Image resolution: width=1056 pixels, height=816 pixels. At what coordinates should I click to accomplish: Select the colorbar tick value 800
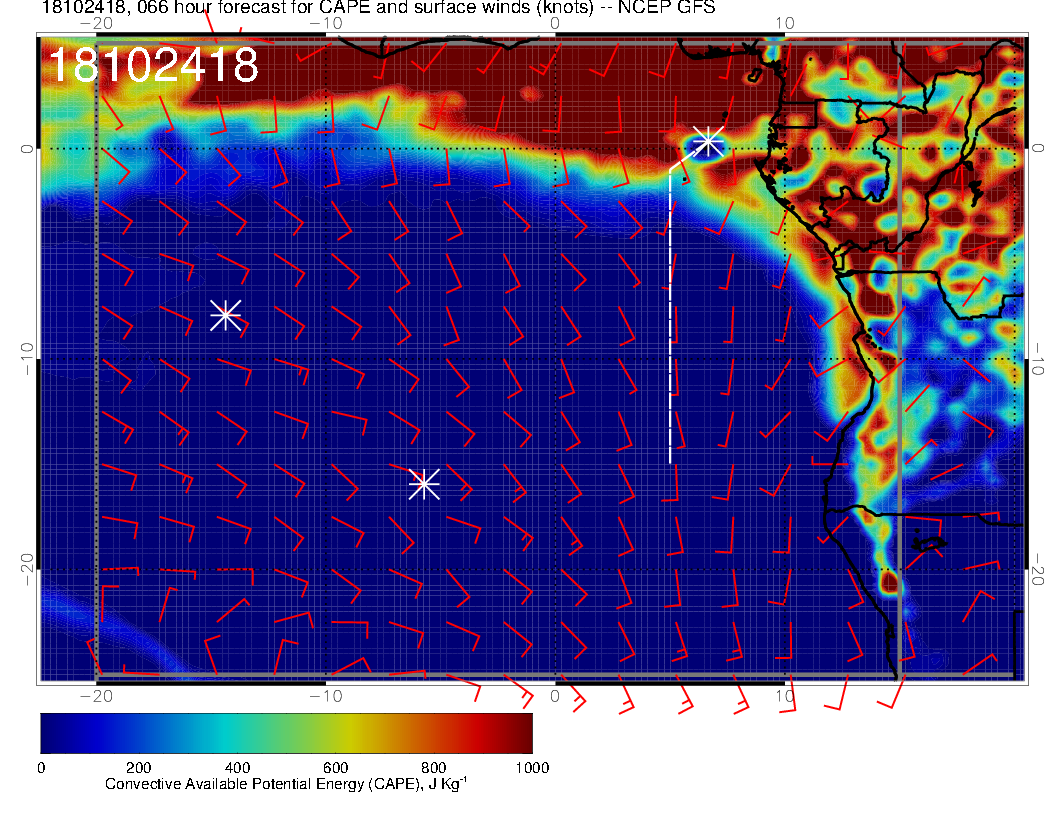434,768
